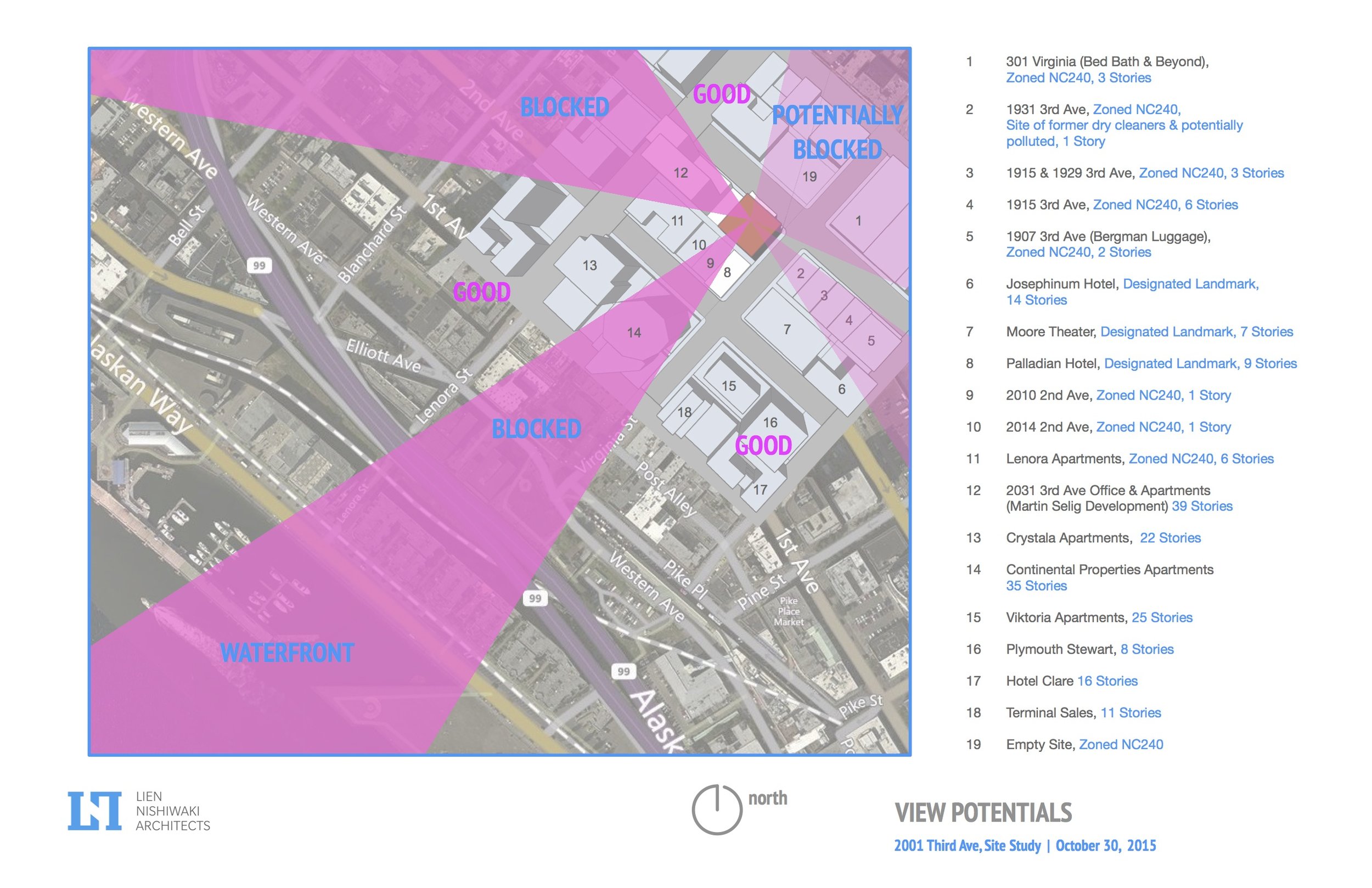Click '2001 Third Ave, Site Study' subtitle
This screenshot has height=888, width=1372.
[x=968, y=846]
